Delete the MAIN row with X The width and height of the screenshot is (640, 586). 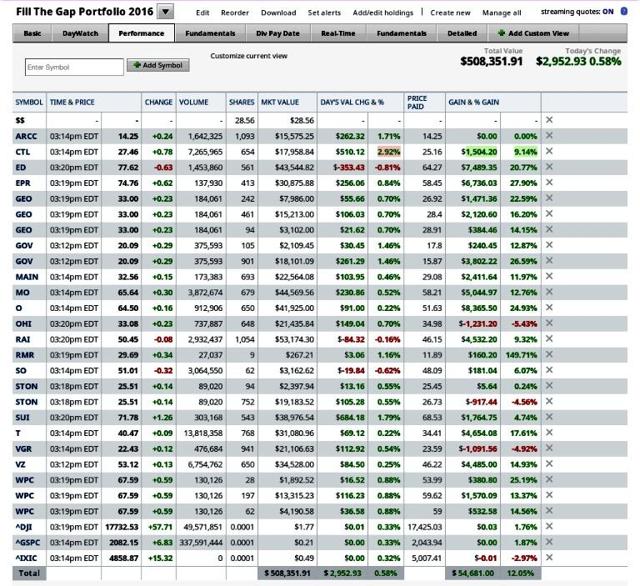tap(549, 276)
